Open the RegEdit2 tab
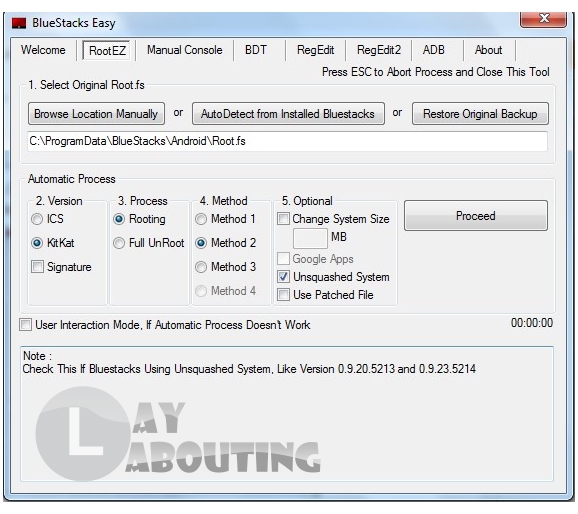Screen dimensions: 578x514 379,50
